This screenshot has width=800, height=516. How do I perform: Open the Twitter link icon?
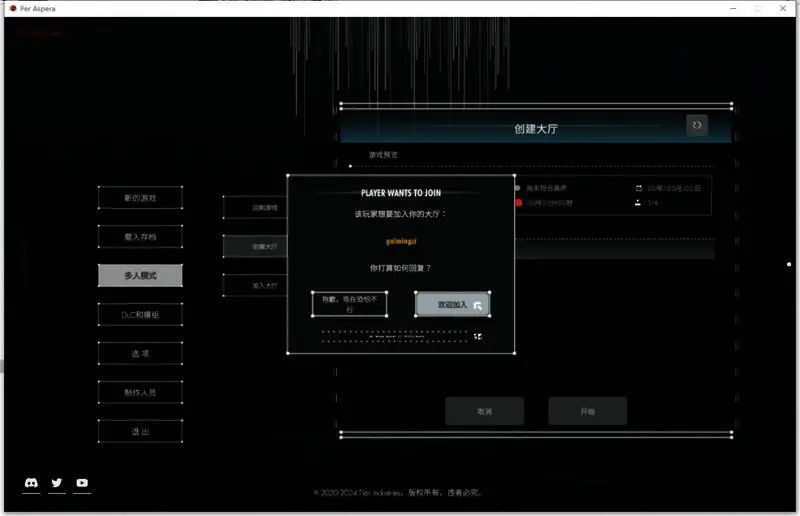tap(57, 483)
